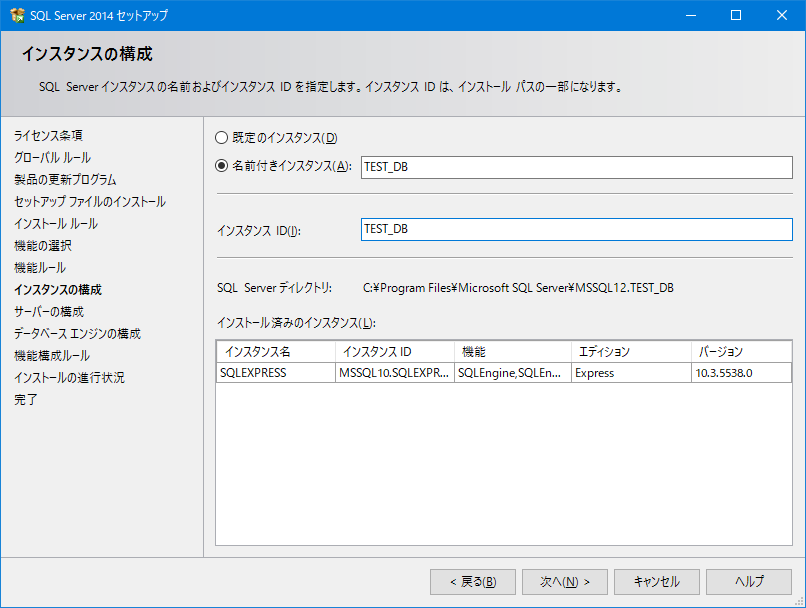Click the MSSQL10.SQLEXPR... instance ID cell
This screenshot has width=806, height=608.
pos(395,373)
